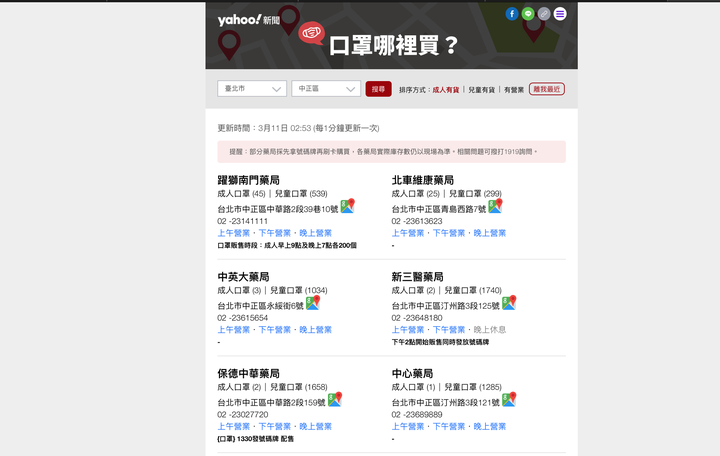Click mask stock counts (25)/(299)
Viewport: 720px width, 456px height.
tap(446, 194)
